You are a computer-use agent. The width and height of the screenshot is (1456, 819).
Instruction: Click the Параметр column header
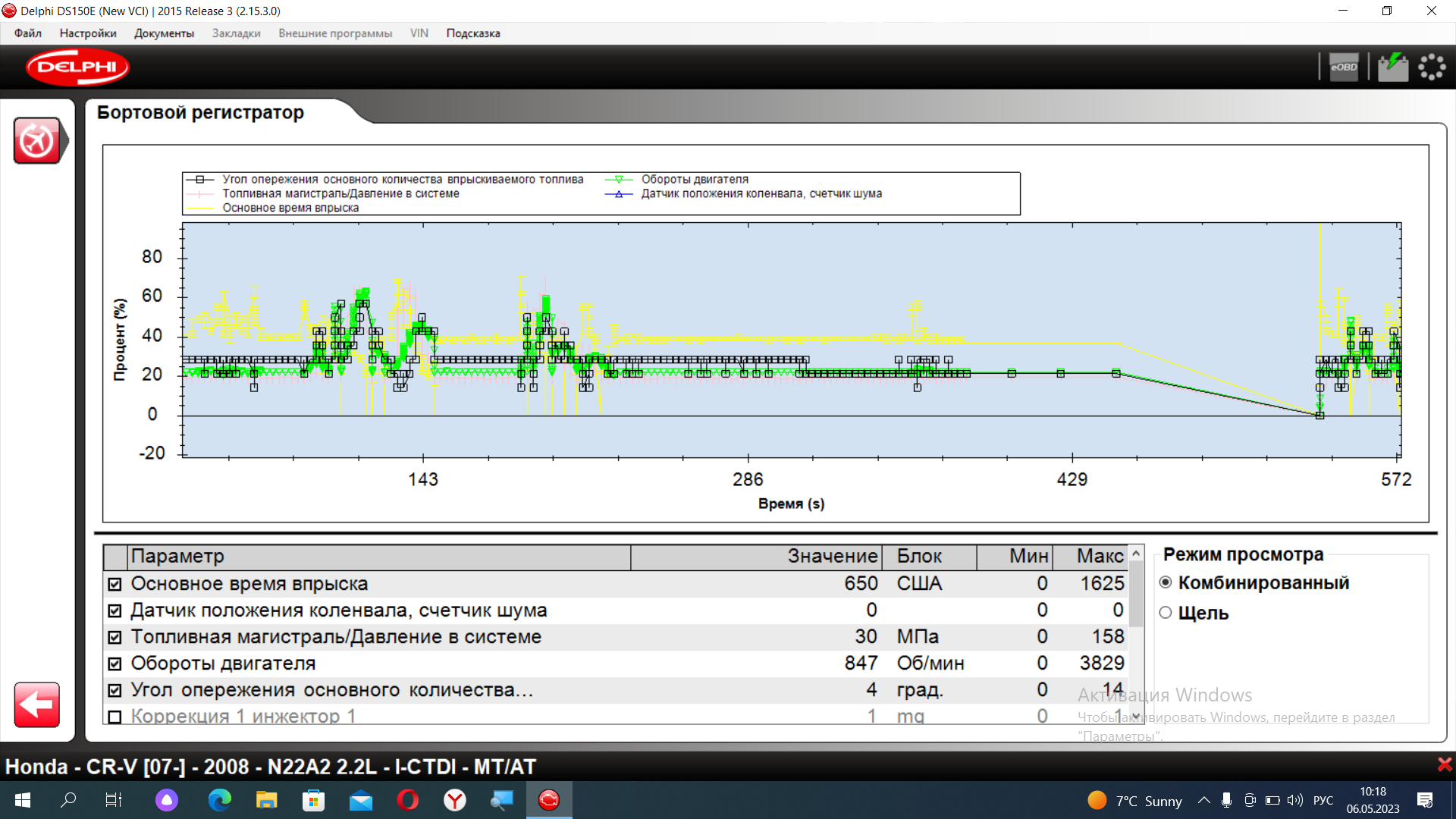[379, 557]
